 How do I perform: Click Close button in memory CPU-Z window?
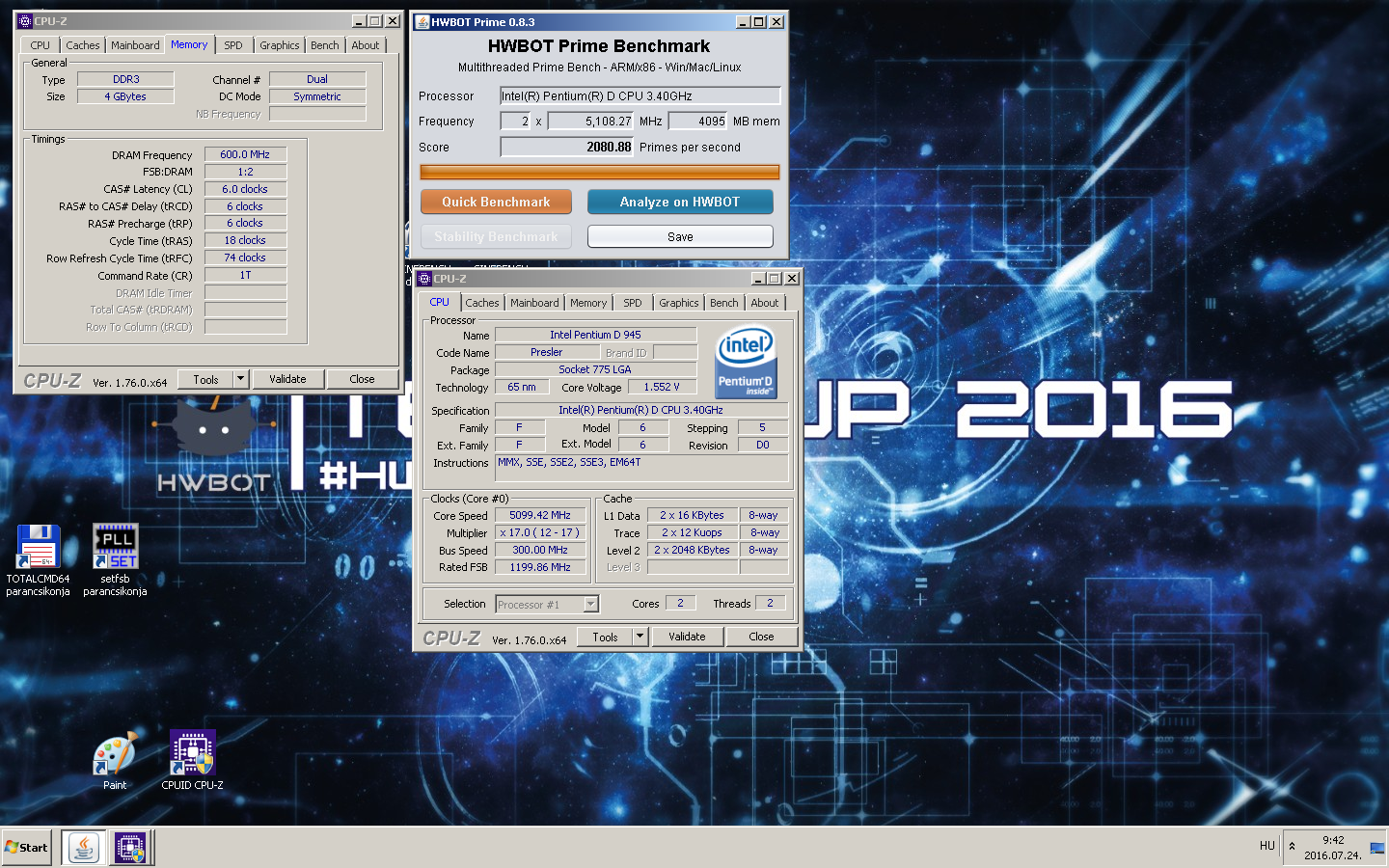click(362, 379)
